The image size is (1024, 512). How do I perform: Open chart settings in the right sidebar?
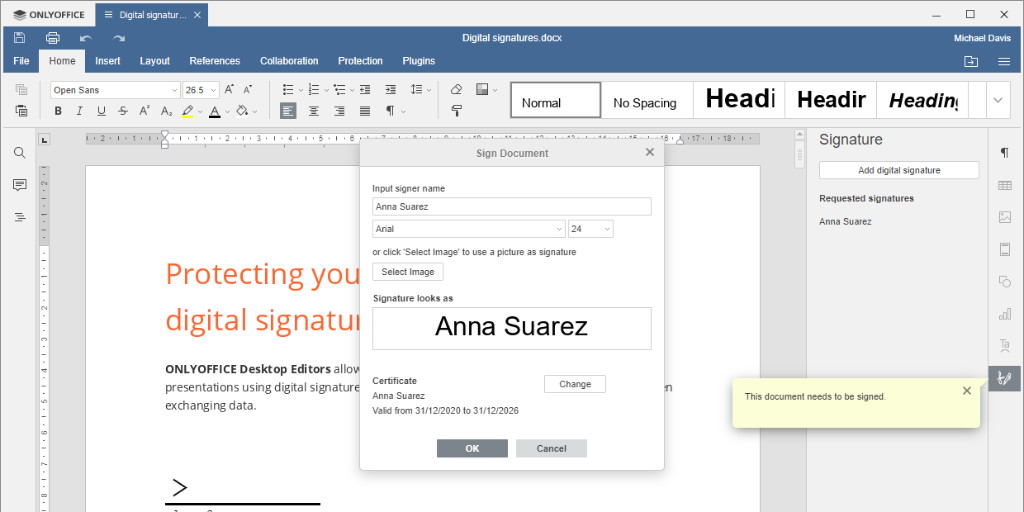click(x=1004, y=313)
